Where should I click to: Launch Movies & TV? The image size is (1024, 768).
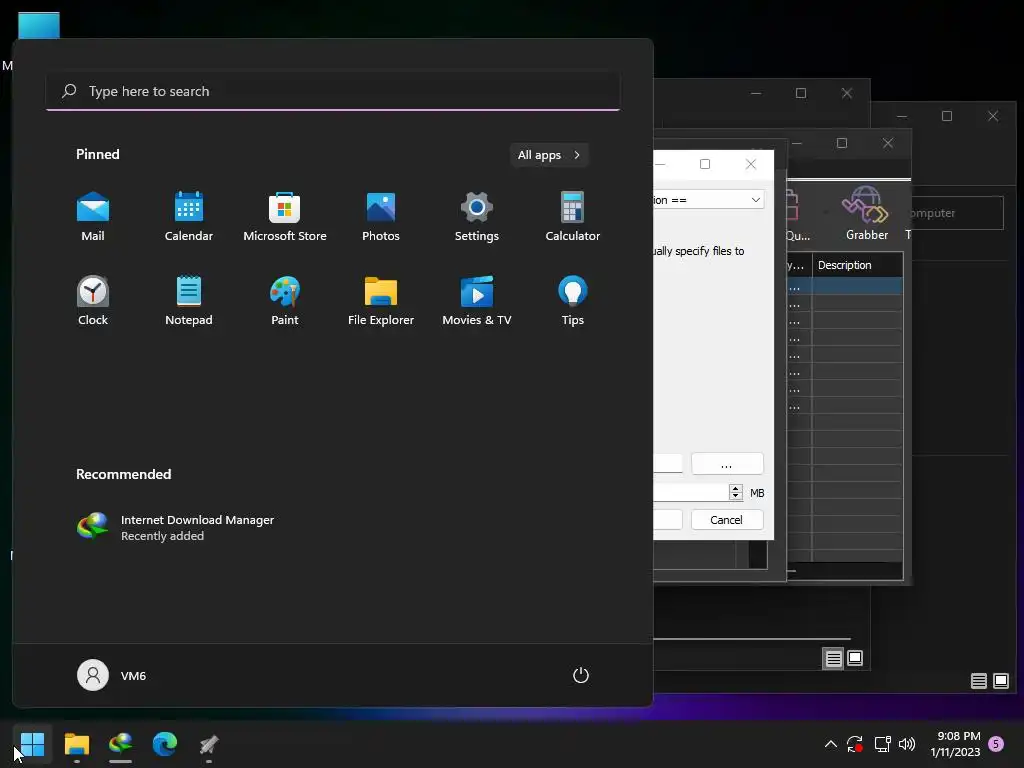[x=477, y=301]
